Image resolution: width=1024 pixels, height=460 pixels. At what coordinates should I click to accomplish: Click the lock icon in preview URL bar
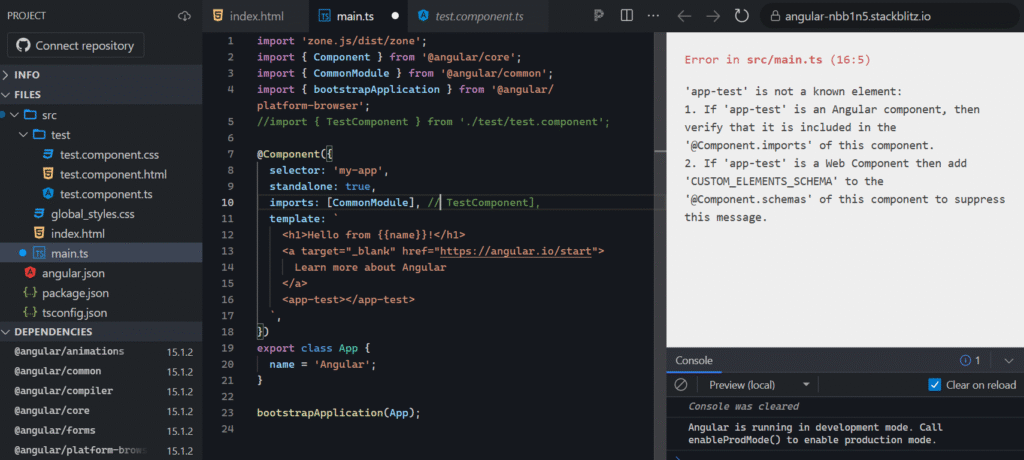(x=775, y=16)
